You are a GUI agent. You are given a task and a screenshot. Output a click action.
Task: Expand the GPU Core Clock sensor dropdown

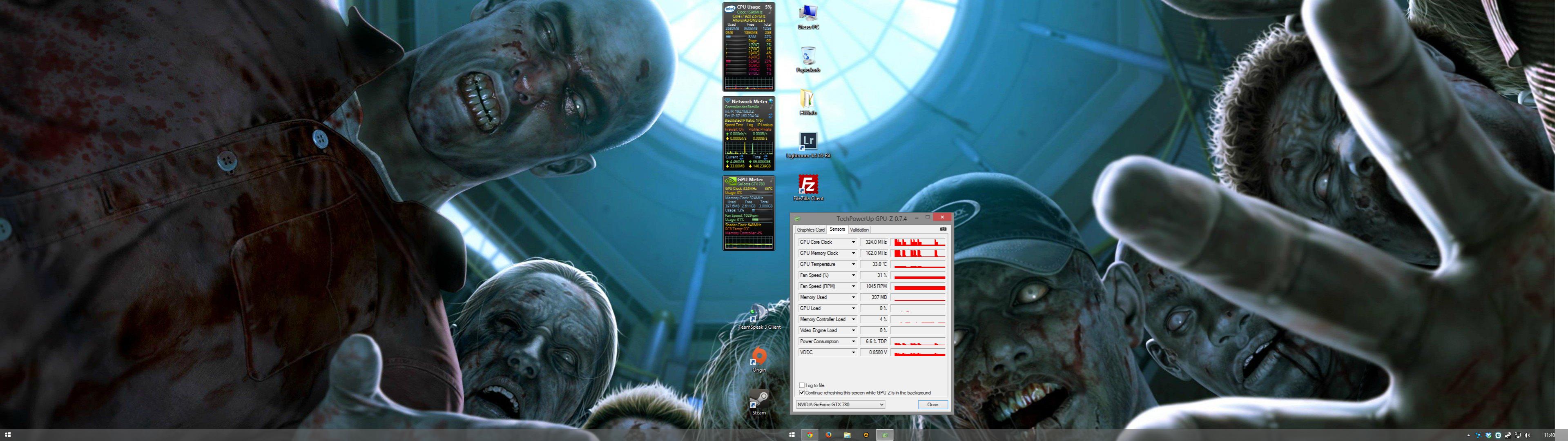(853, 242)
